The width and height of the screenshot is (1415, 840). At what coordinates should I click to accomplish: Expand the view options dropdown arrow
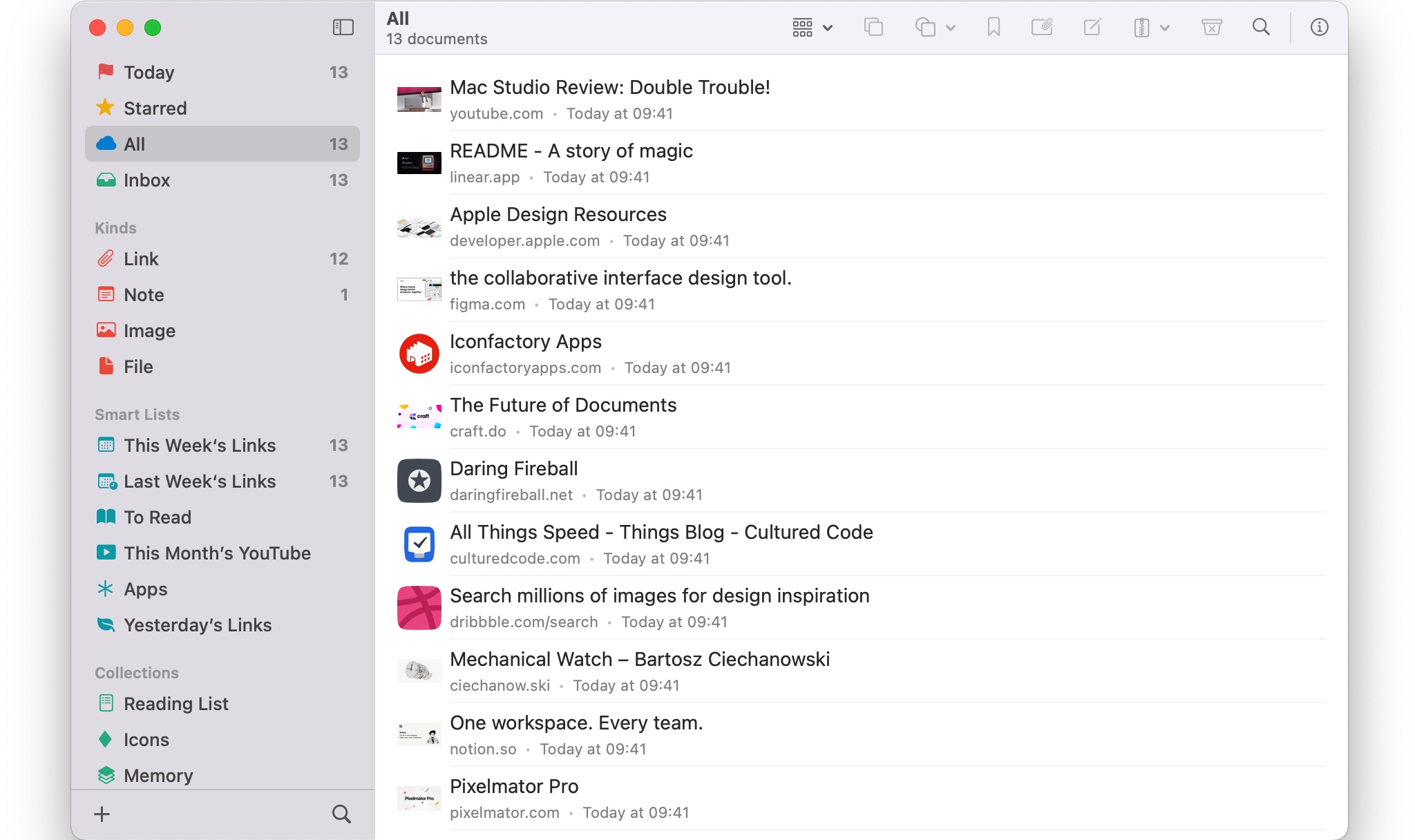point(827,28)
